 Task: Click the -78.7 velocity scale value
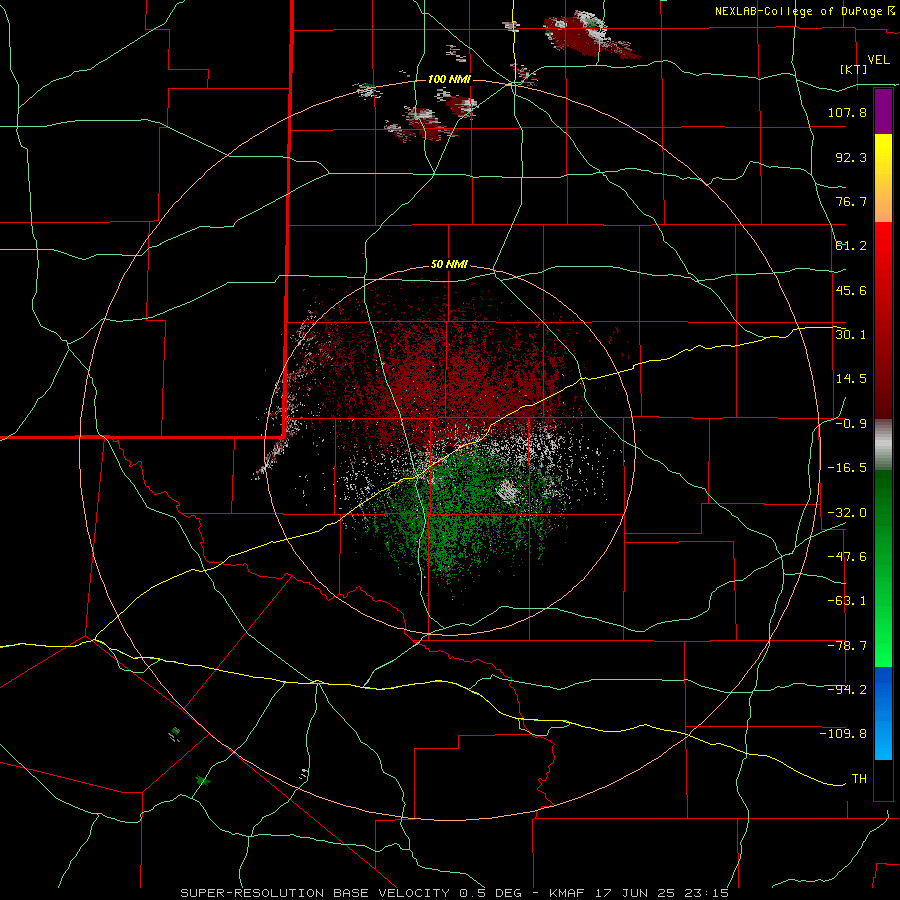(x=847, y=646)
